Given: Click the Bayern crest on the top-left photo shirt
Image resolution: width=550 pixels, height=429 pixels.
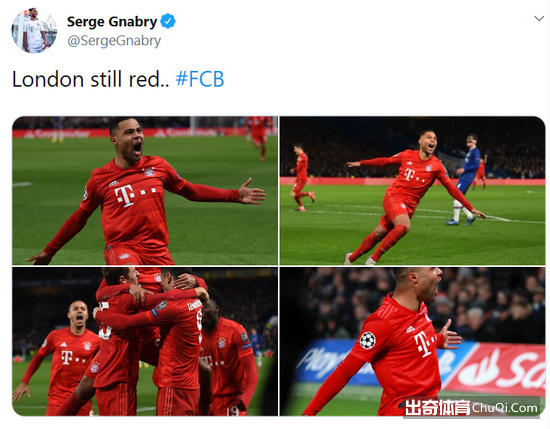Looking at the screenshot, I should pos(149,172).
